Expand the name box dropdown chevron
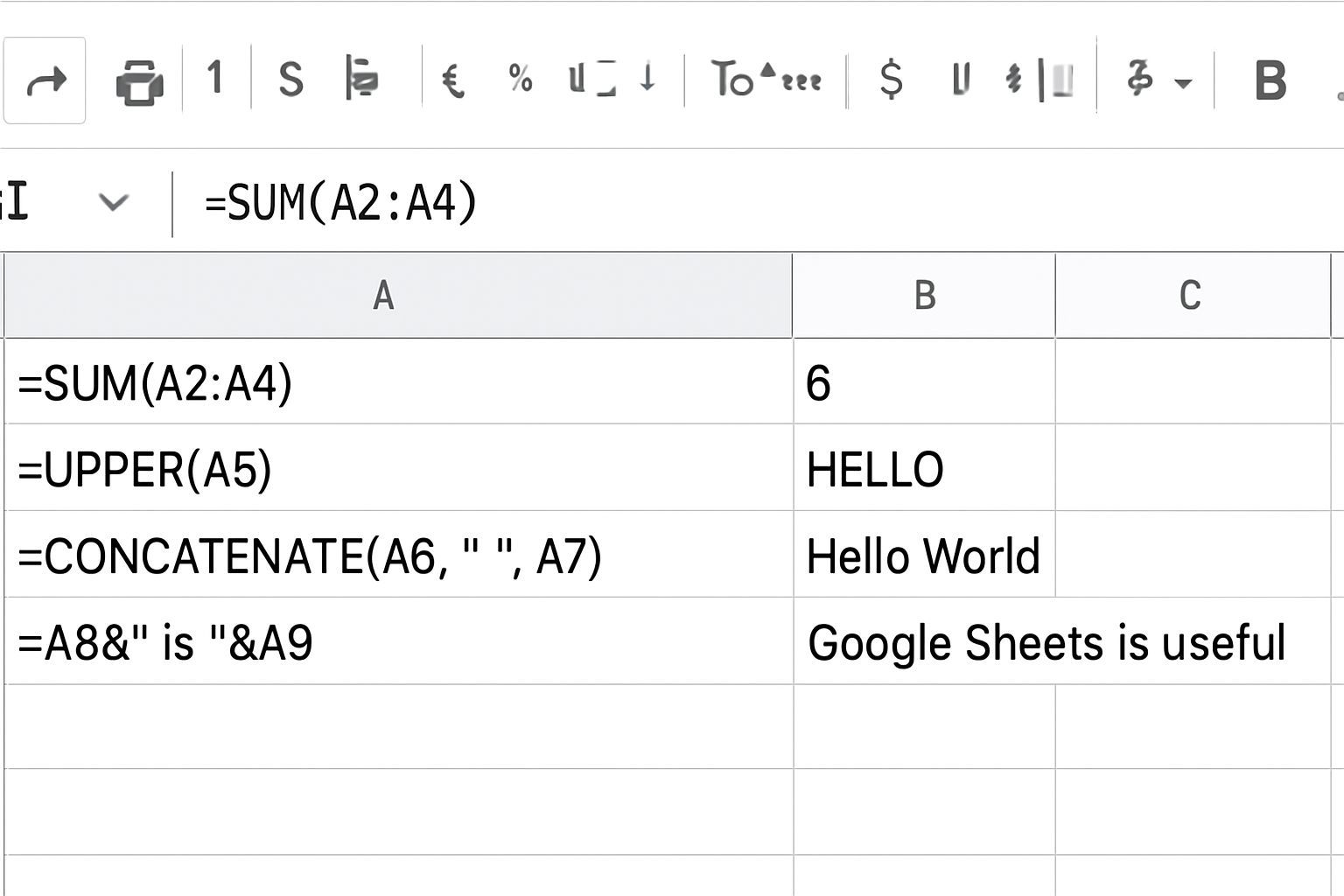The height and width of the screenshot is (896, 1344). (x=114, y=203)
